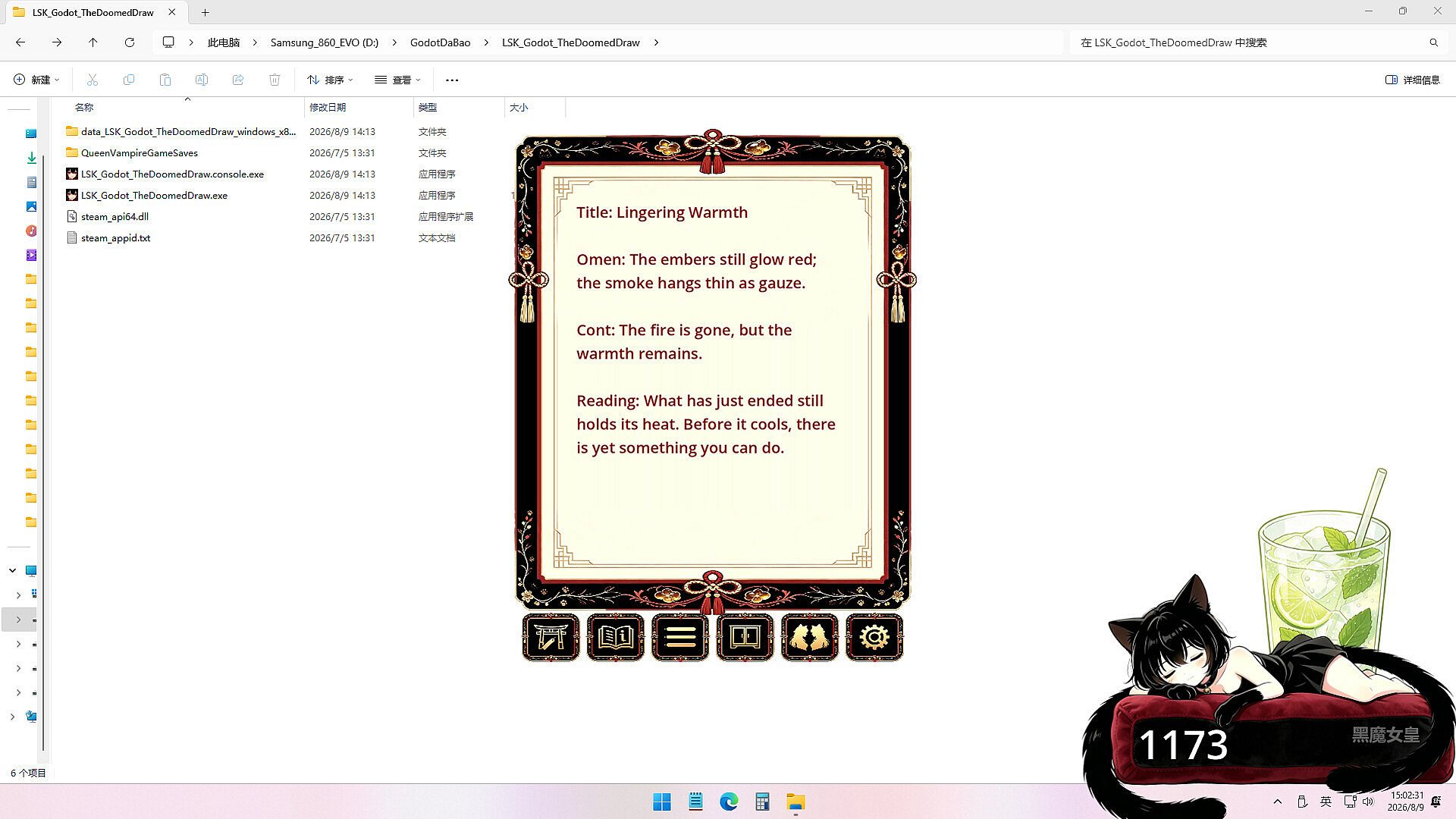
Task: Navigate to 此电脑 in the breadcrumb
Action: pos(224,42)
